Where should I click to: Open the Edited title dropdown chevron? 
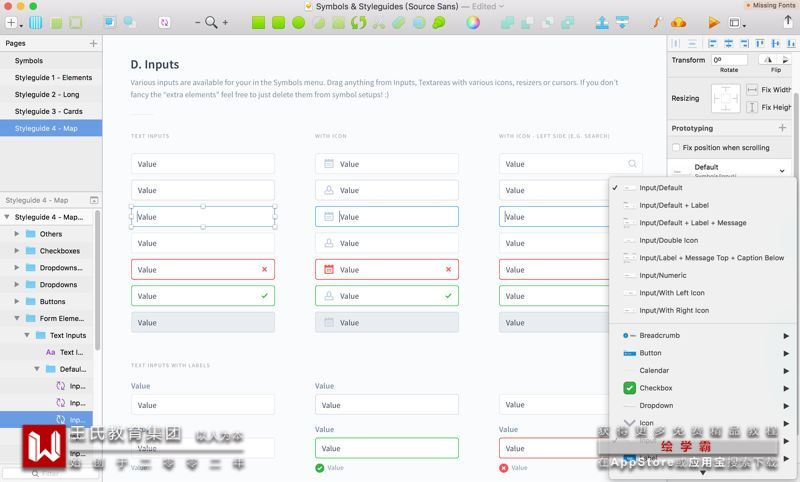tap(501, 7)
